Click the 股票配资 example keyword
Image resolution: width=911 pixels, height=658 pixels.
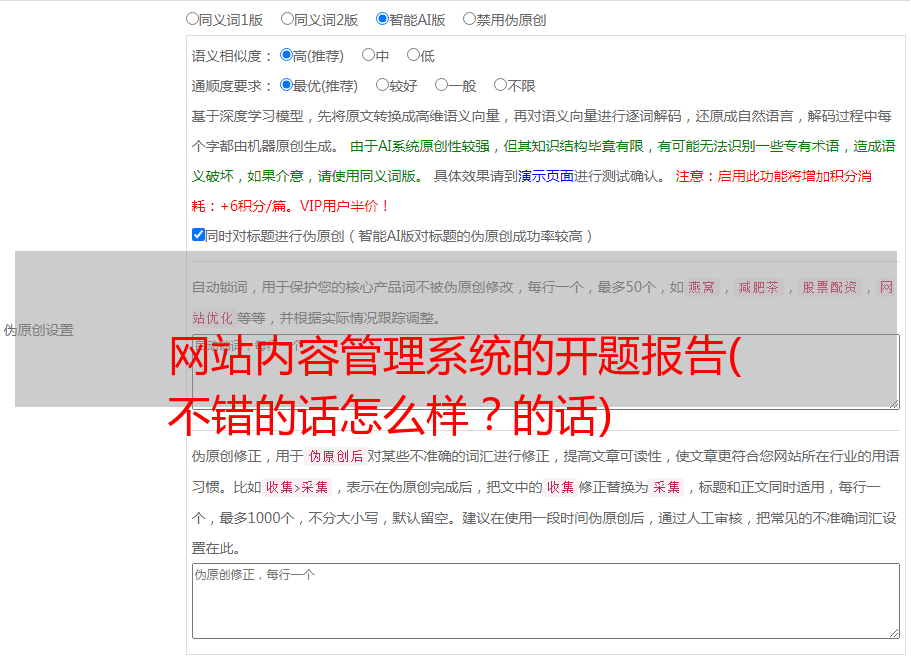pyautogui.click(x=830, y=287)
